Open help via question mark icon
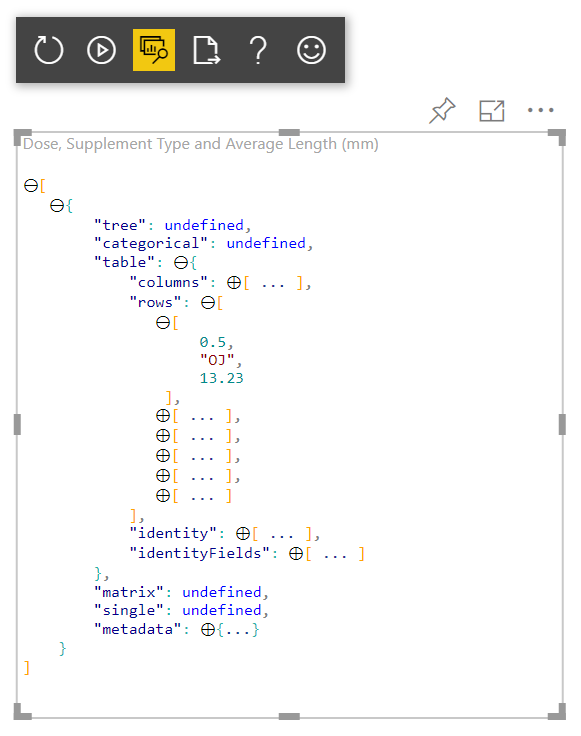The width and height of the screenshot is (581, 736). coord(258,50)
